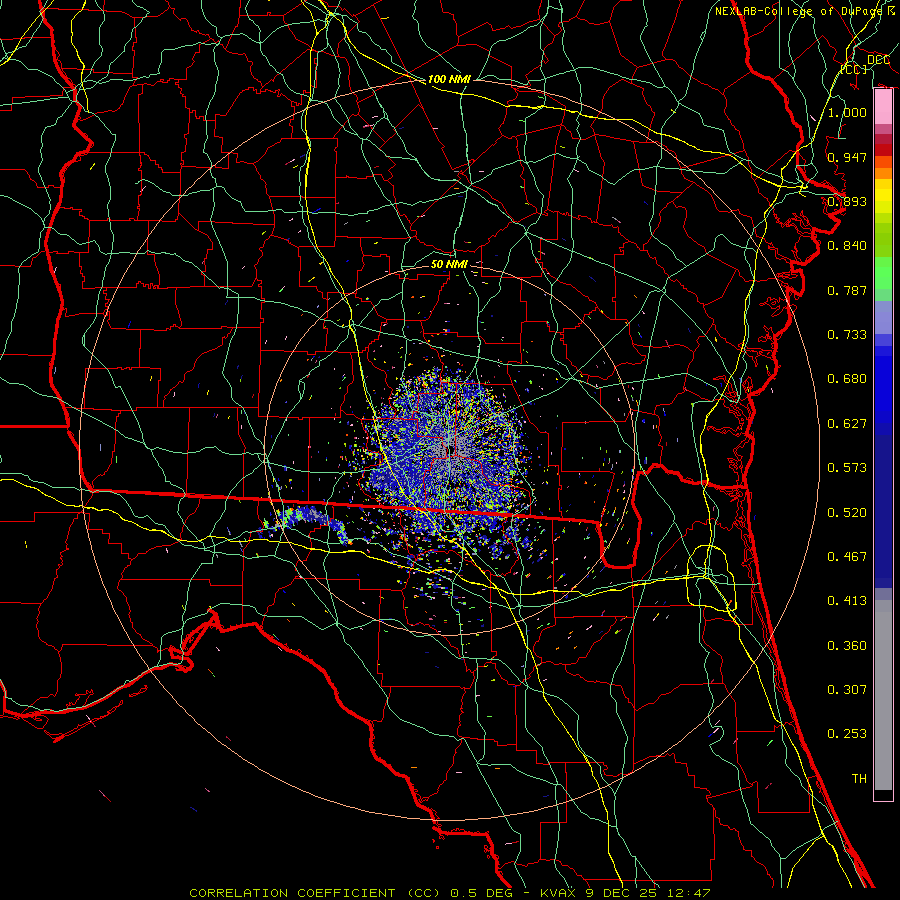Click the 0.467 color scale label
The width and height of the screenshot is (900, 900).
point(847,556)
